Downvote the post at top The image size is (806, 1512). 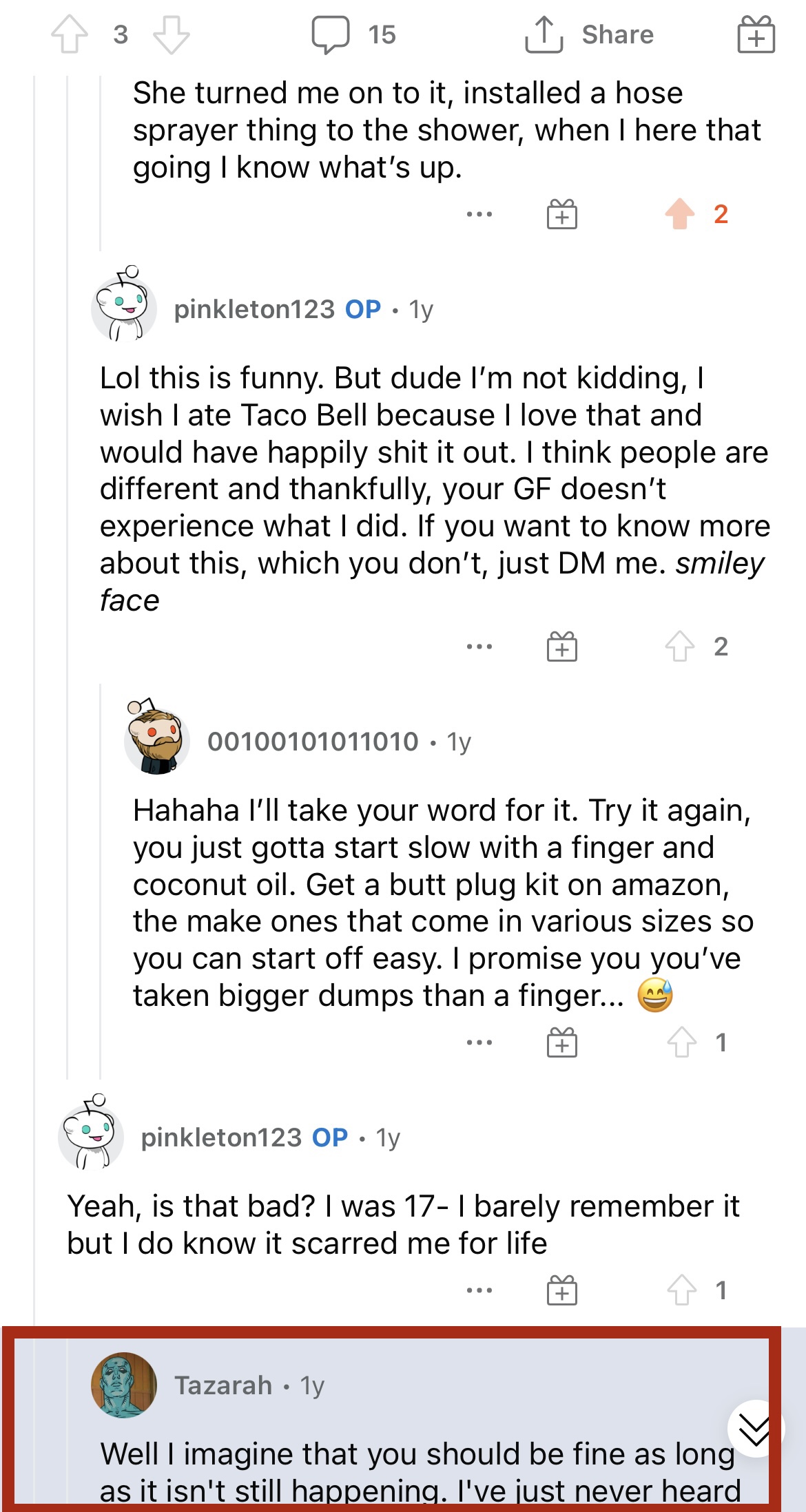(x=171, y=34)
